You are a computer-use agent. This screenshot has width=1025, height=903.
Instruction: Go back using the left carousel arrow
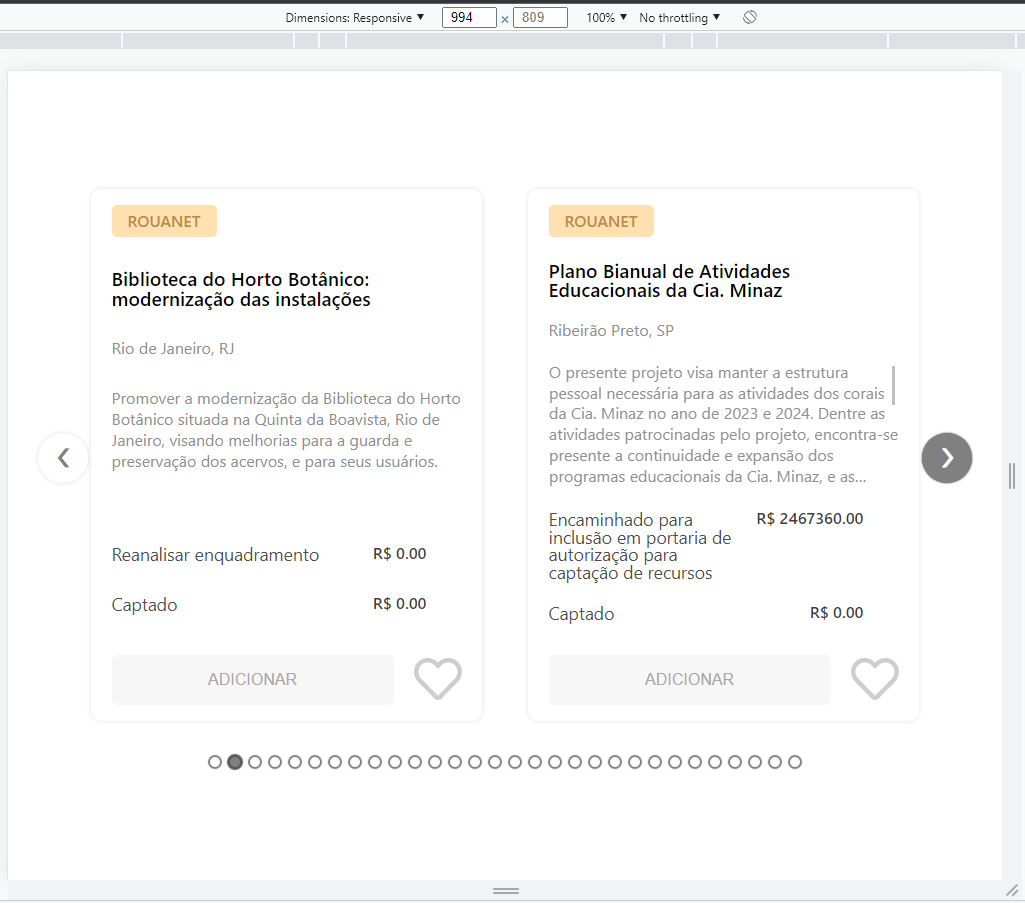(62, 457)
